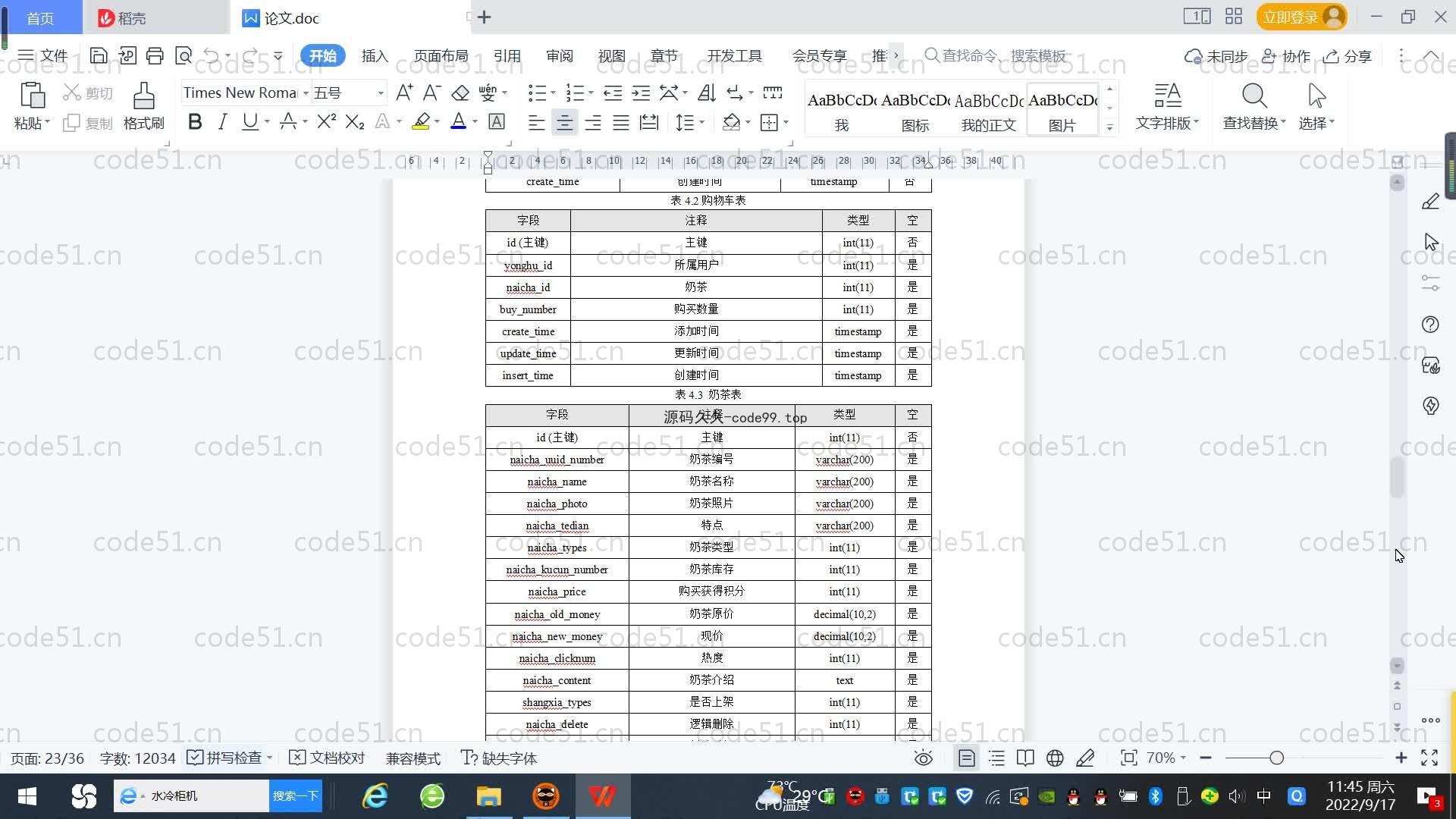Increase paragraph indent
The image size is (1456, 819).
642,93
